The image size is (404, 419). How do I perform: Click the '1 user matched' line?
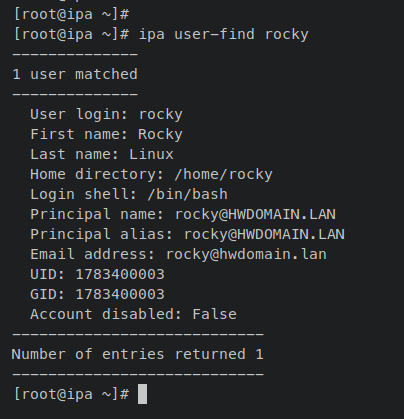75,74
